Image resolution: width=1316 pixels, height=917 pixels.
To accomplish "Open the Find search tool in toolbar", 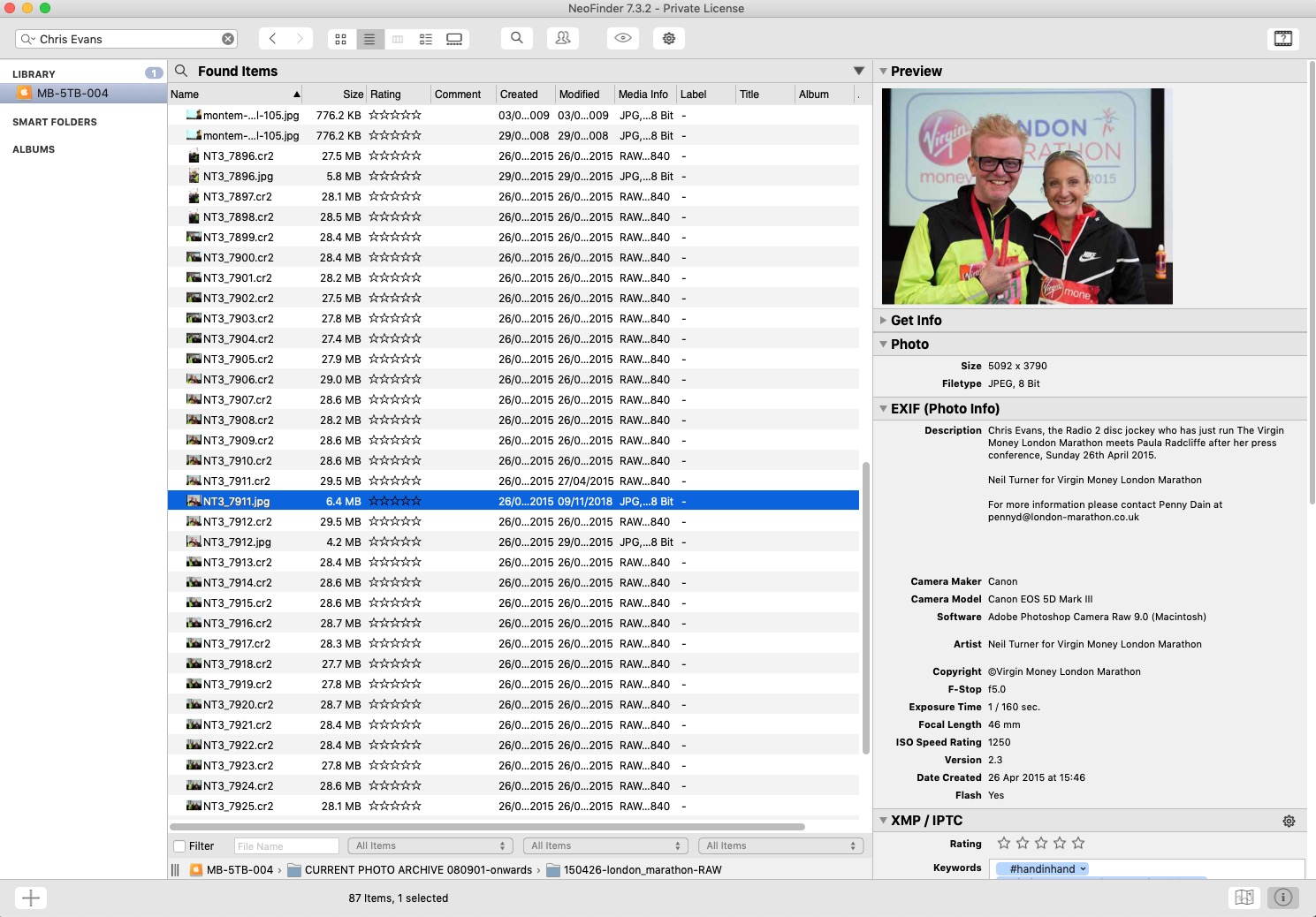I will tap(517, 38).
